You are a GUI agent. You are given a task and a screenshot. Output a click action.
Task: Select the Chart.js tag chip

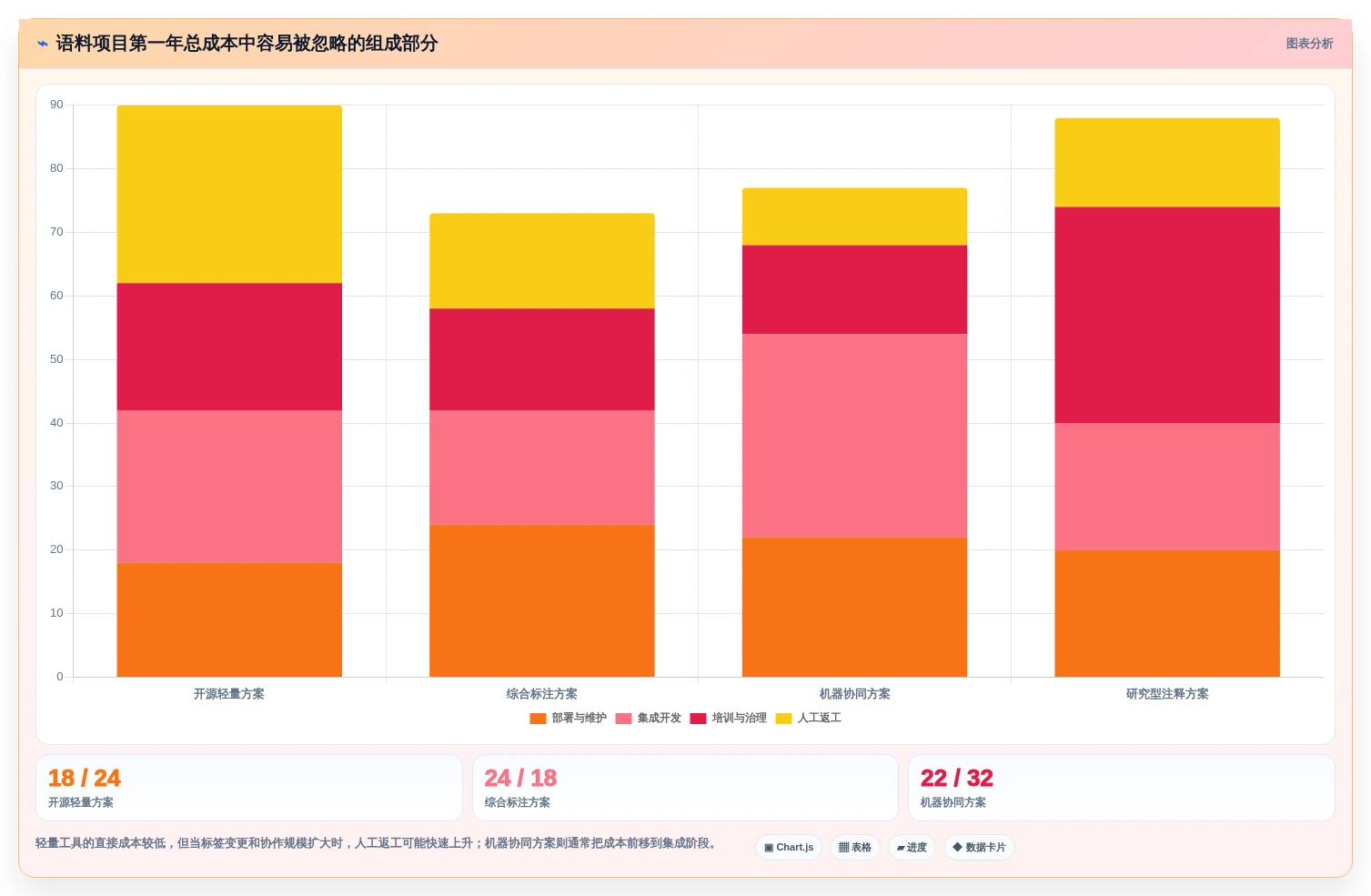789,848
